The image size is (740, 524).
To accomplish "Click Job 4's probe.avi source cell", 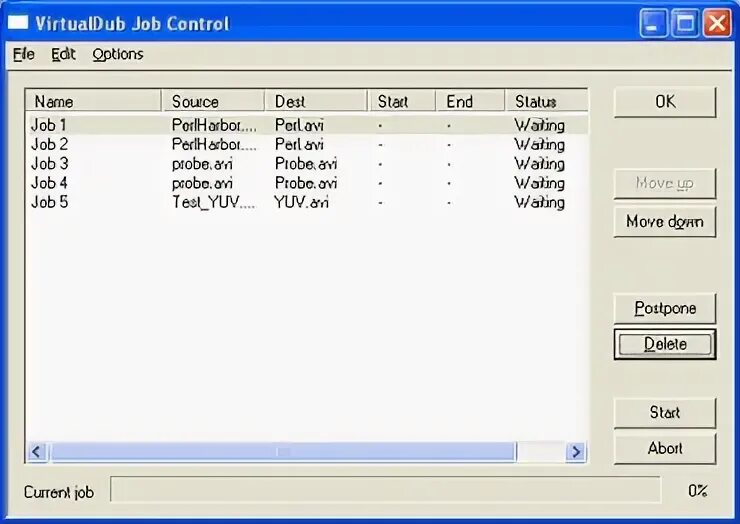I will [x=202, y=183].
